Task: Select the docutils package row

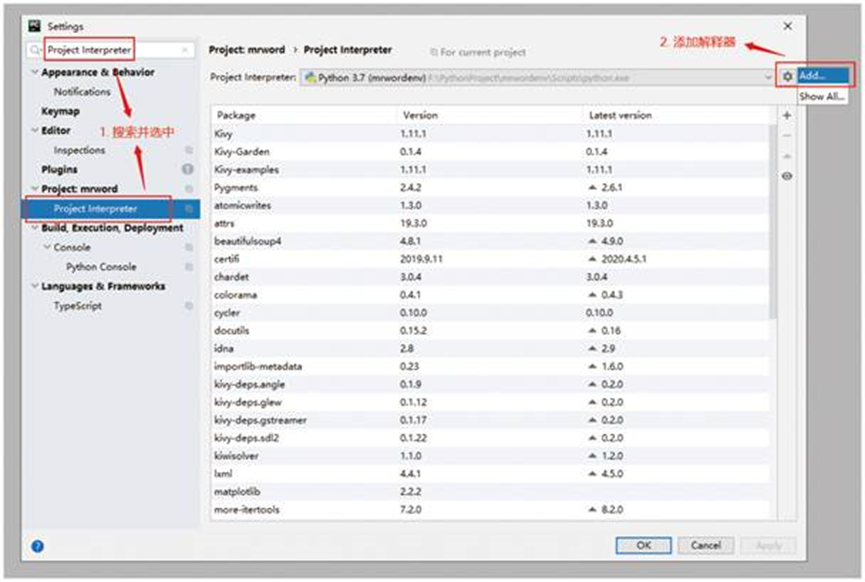Action: point(490,330)
